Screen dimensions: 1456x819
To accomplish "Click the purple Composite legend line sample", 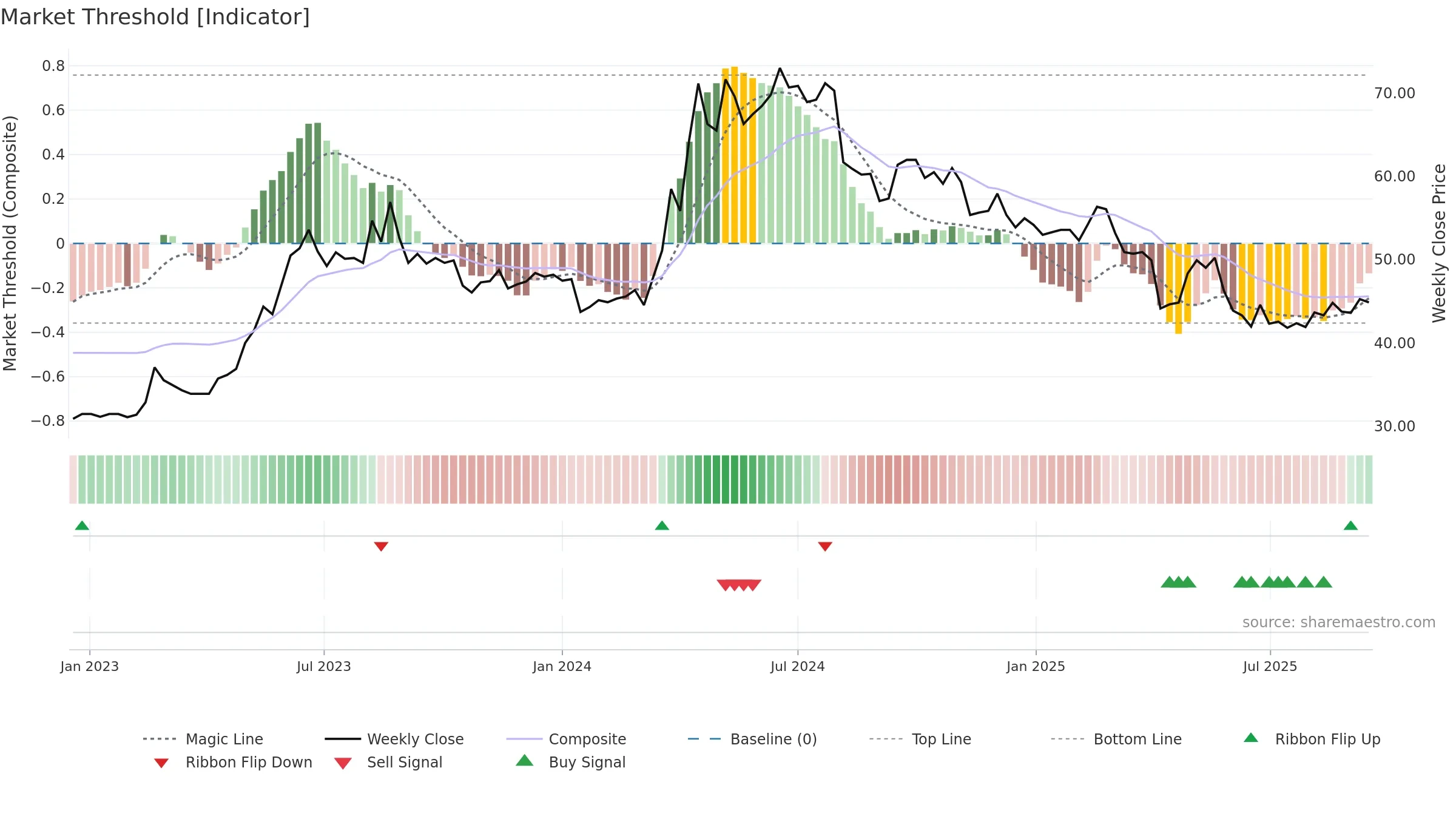I will pos(524,739).
